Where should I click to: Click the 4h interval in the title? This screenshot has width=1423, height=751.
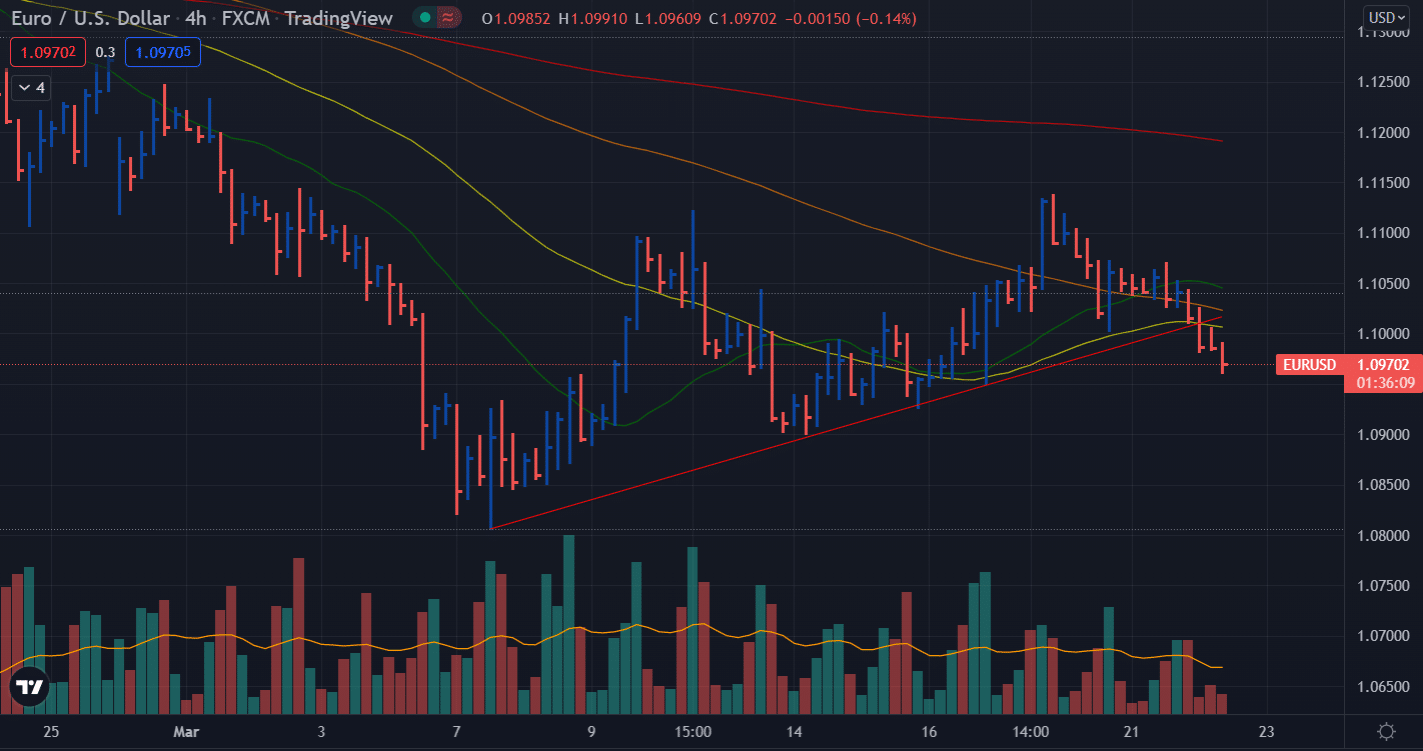coord(196,18)
